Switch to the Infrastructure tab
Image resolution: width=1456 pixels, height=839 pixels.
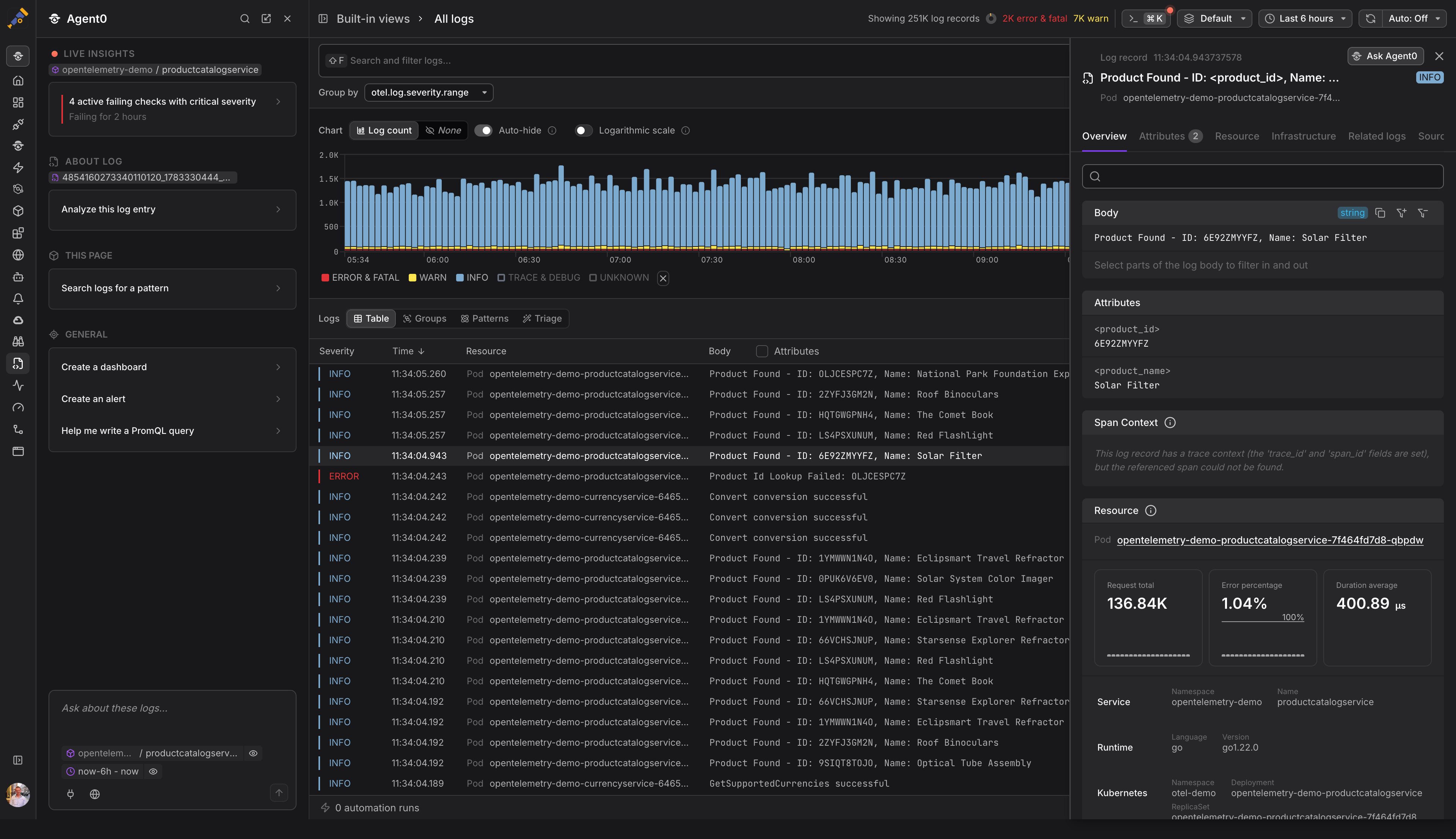[1303, 137]
